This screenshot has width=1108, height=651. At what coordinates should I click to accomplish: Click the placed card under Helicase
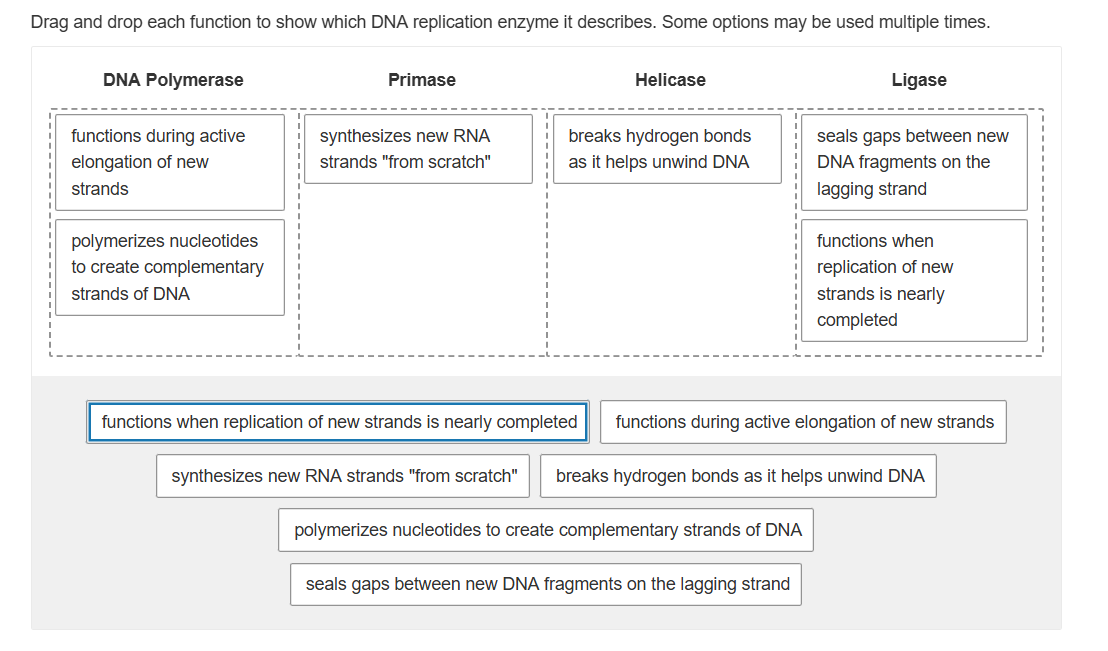666,149
